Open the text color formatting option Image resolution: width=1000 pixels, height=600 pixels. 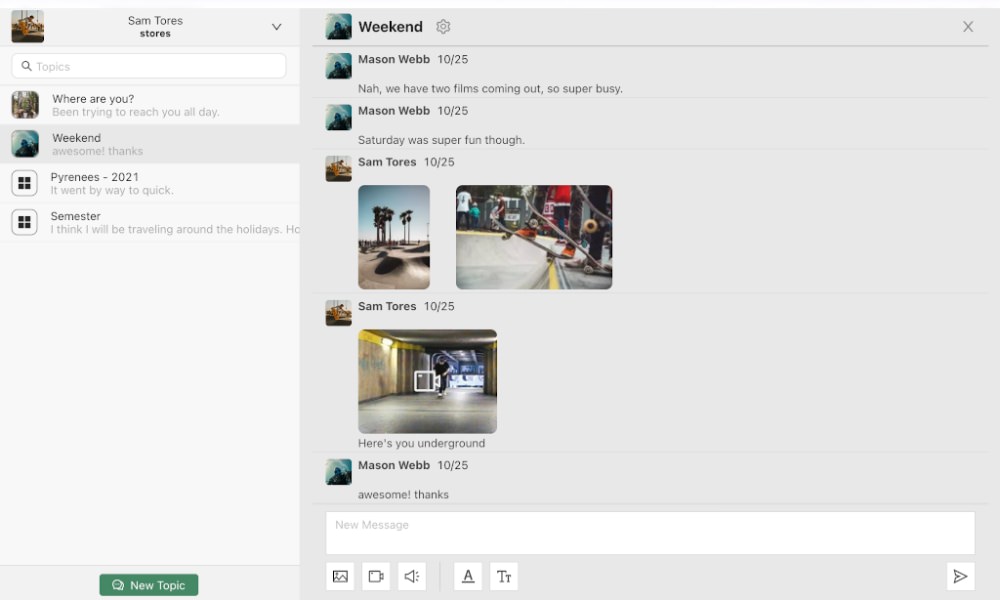[x=467, y=576]
